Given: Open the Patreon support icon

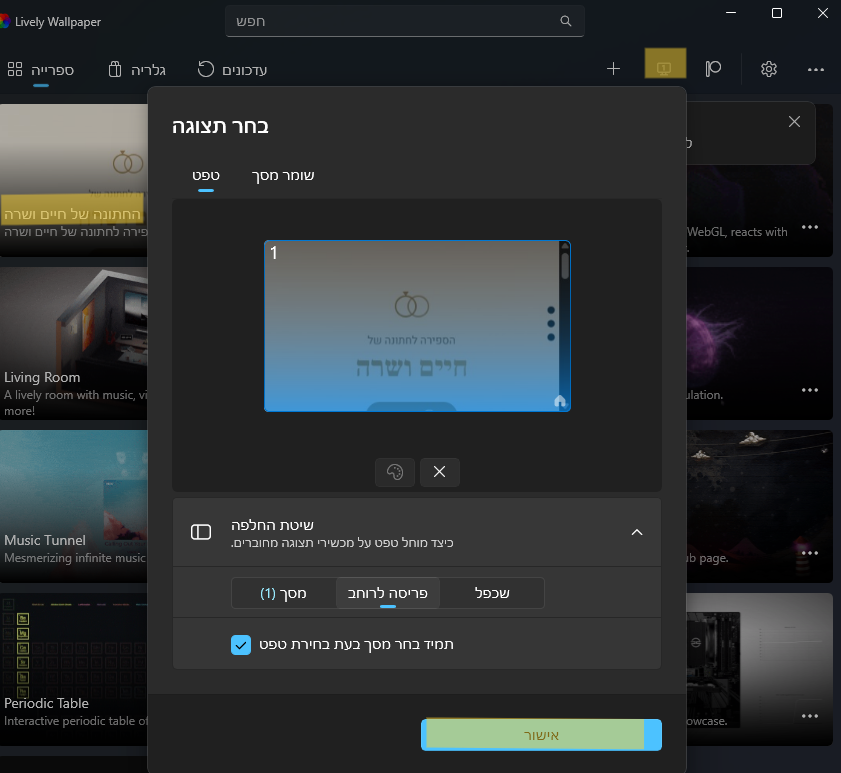Looking at the screenshot, I should [x=713, y=69].
